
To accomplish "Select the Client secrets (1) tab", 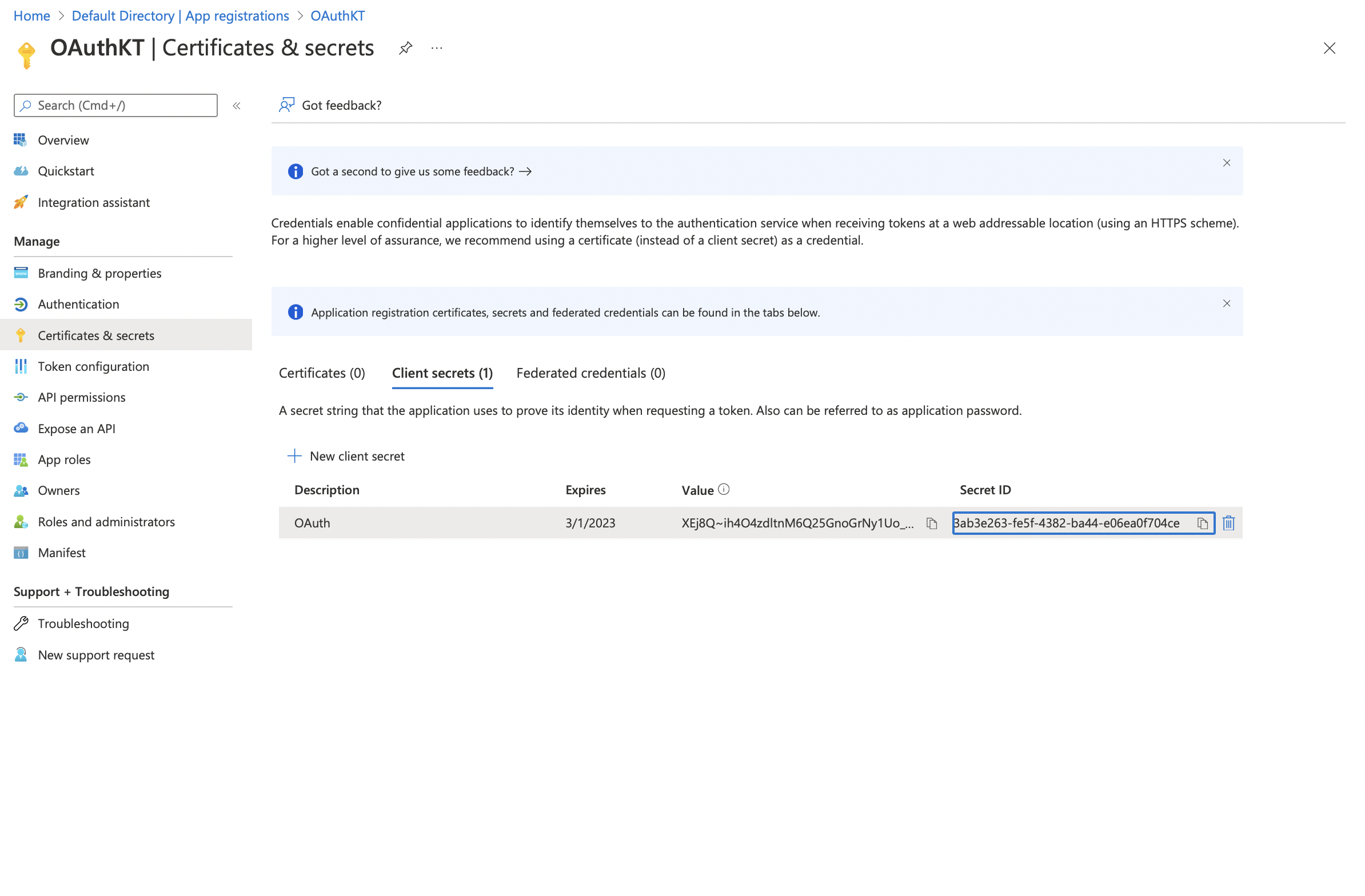I will pyautogui.click(x=442, y=373).
